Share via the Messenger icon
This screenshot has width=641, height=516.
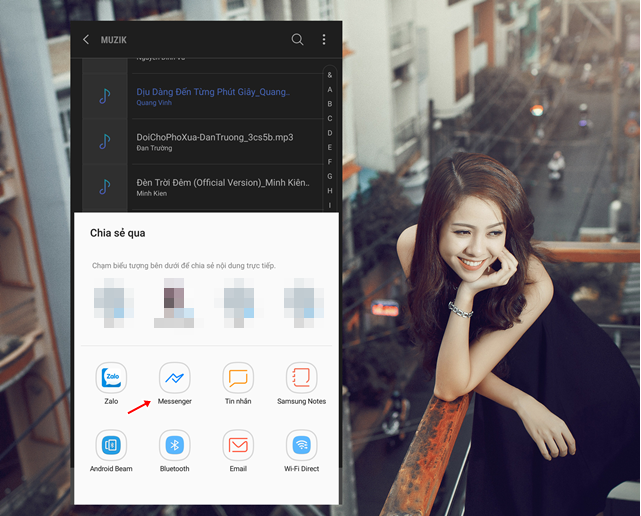click(x=175, y=377)
